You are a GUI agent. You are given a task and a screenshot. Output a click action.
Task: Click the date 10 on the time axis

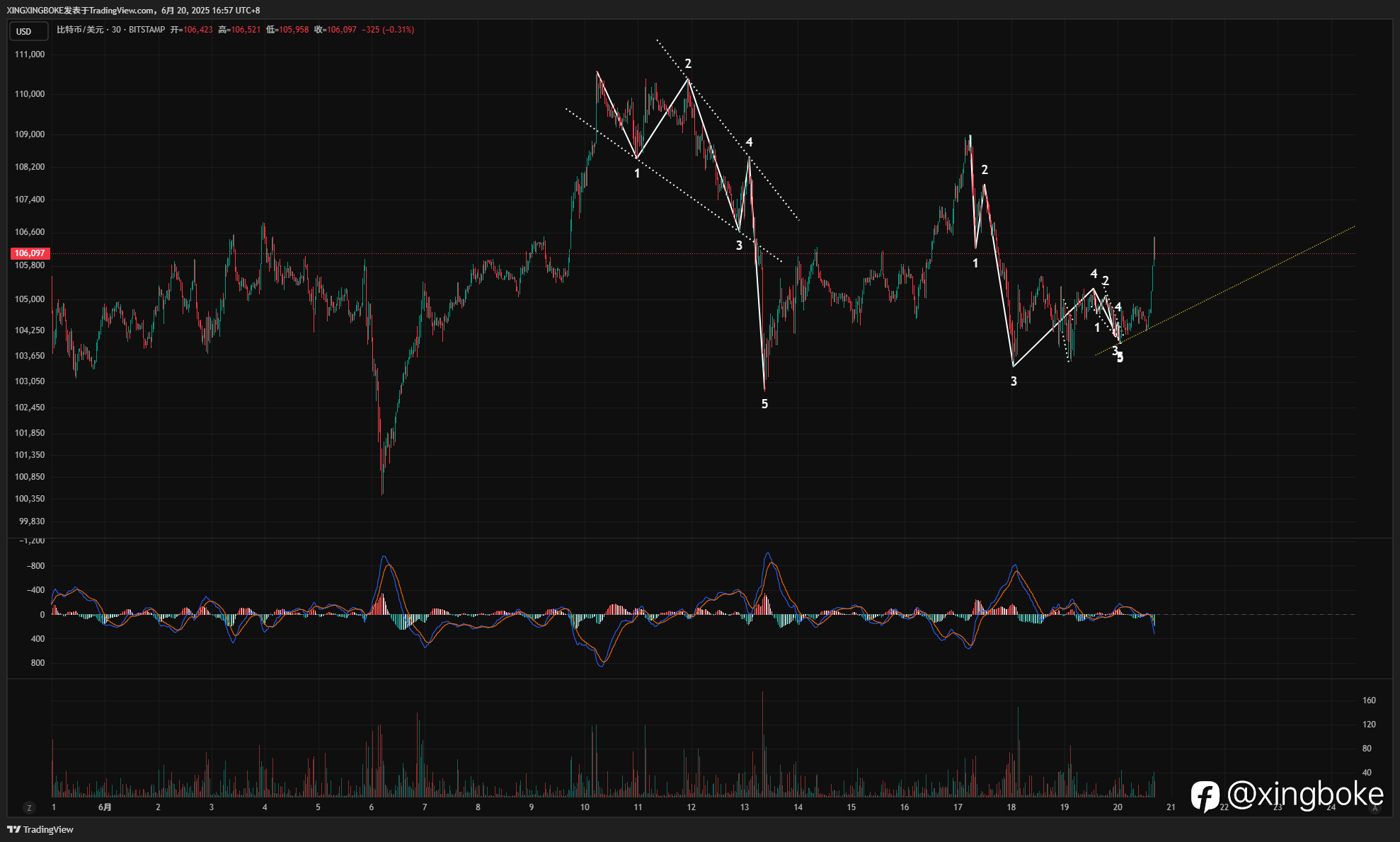[x=585, y=807]
